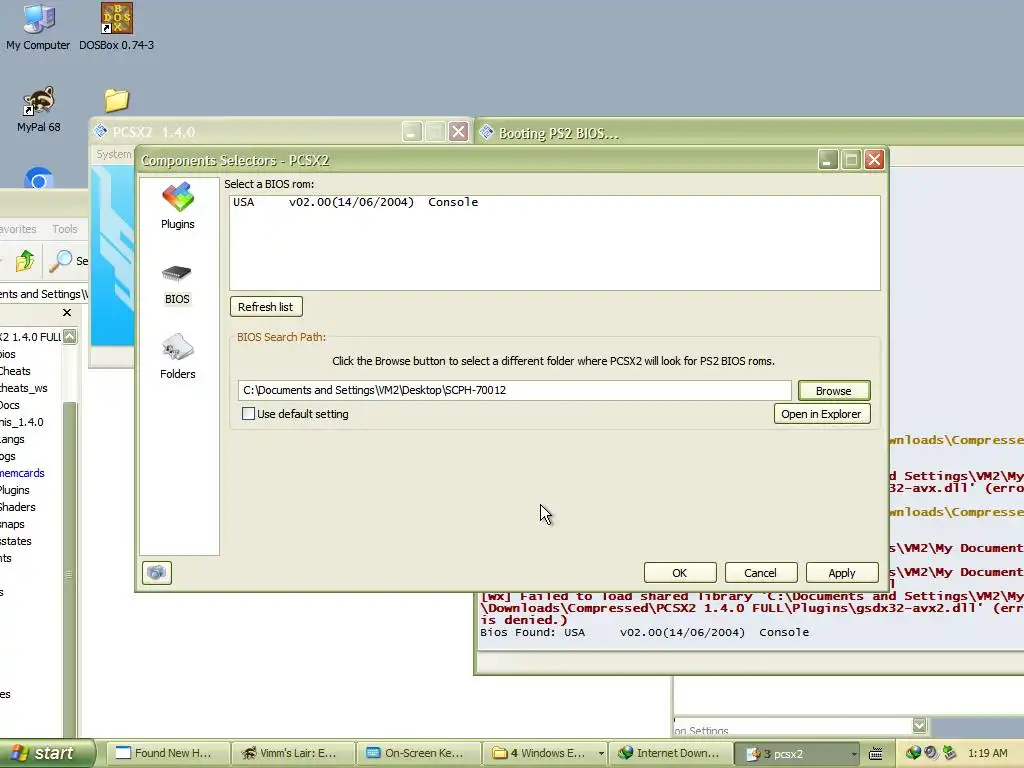Open the Tools menu in Explorer
This screenshot has height=768, width=1024.
pos(65,229)
